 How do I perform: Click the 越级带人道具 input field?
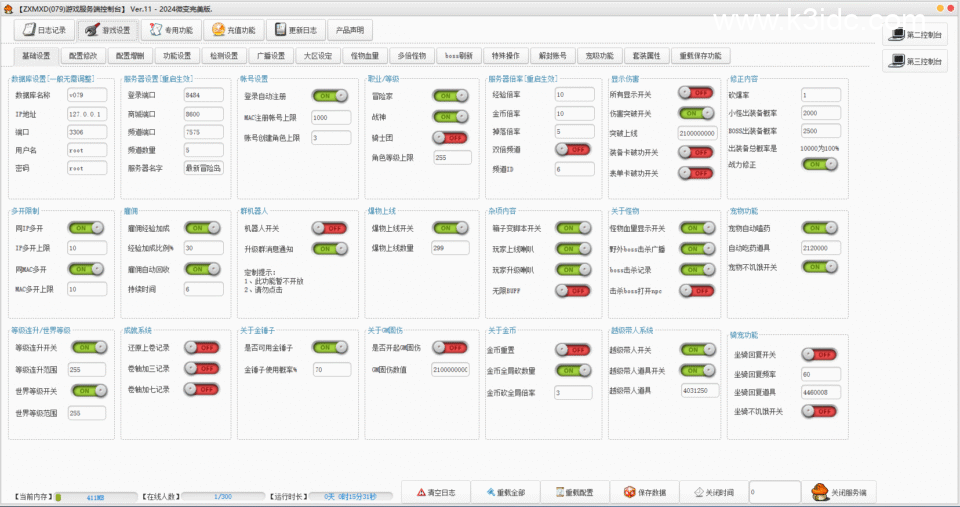(699, 390)
